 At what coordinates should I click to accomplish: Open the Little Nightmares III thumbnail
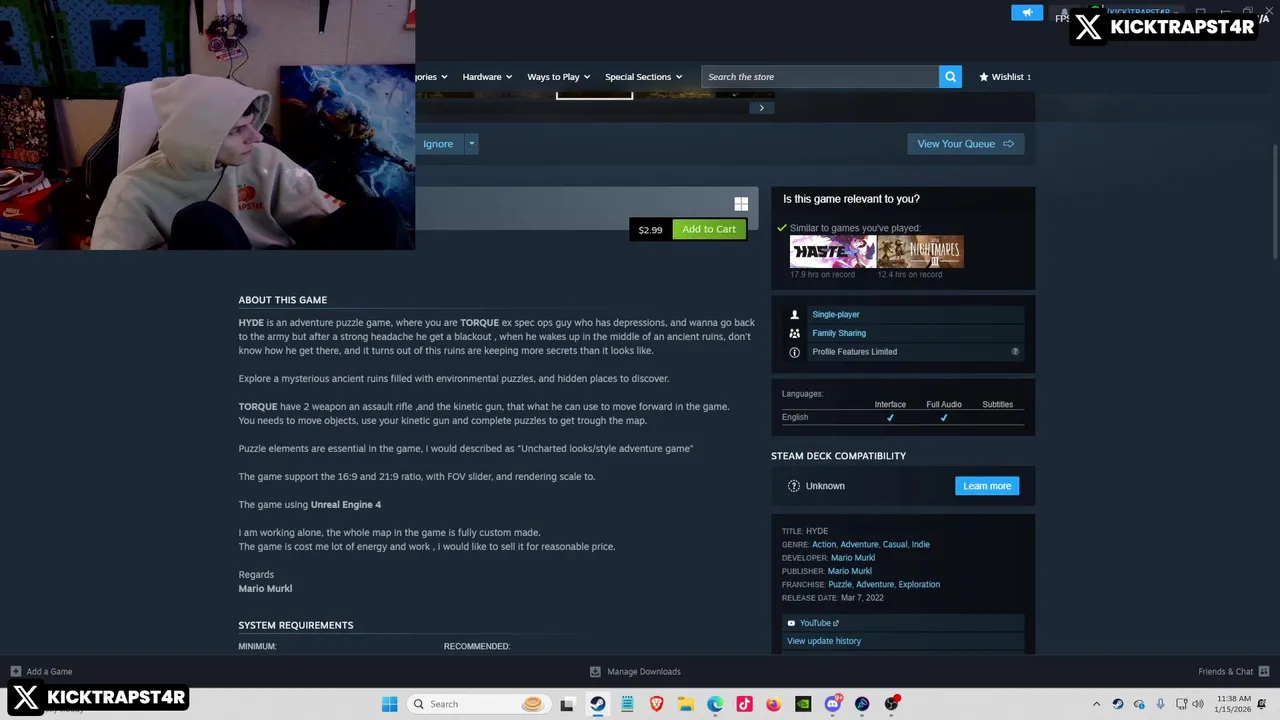(x=921, y=253)
